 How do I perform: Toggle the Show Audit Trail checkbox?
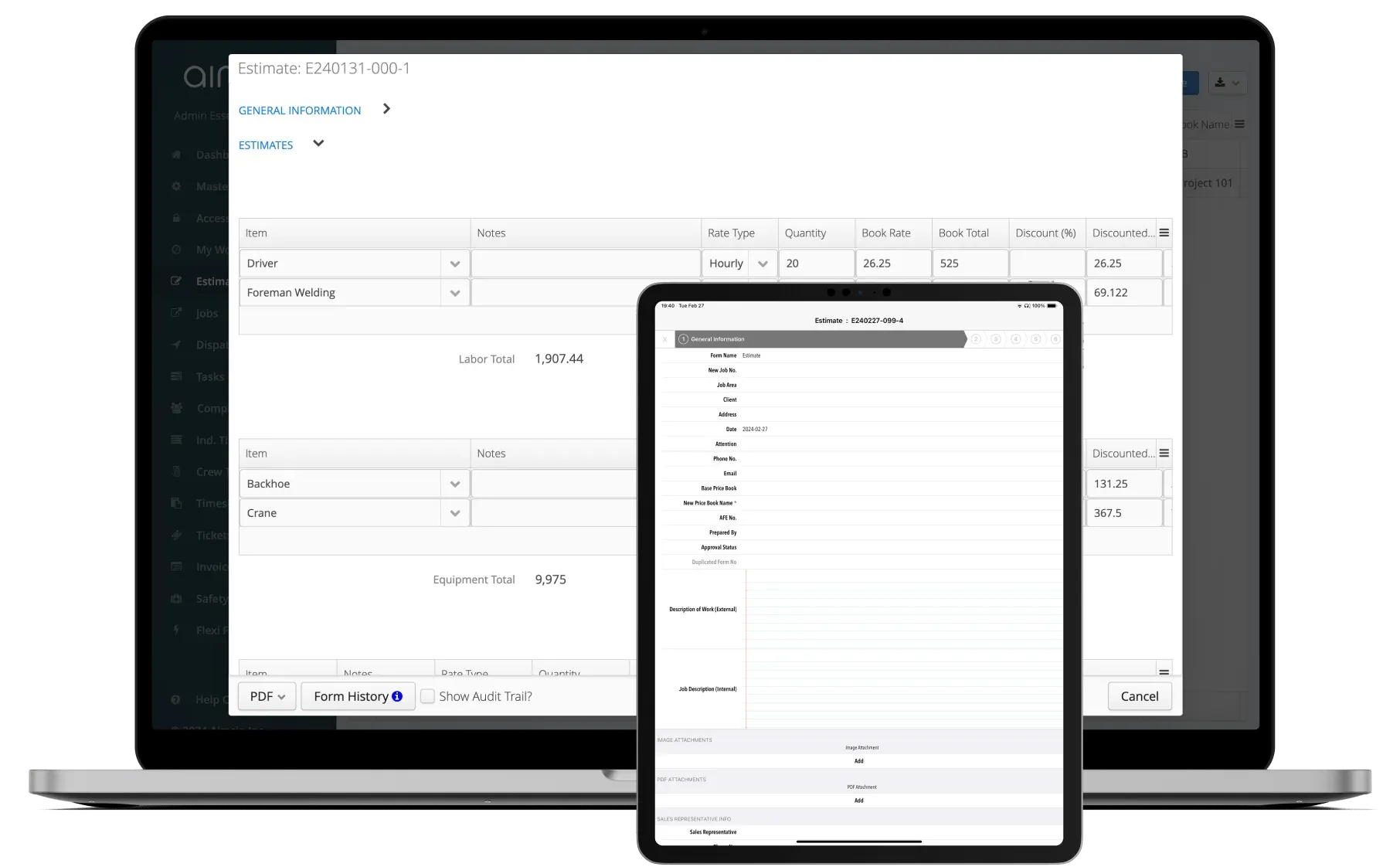(427, 696)
